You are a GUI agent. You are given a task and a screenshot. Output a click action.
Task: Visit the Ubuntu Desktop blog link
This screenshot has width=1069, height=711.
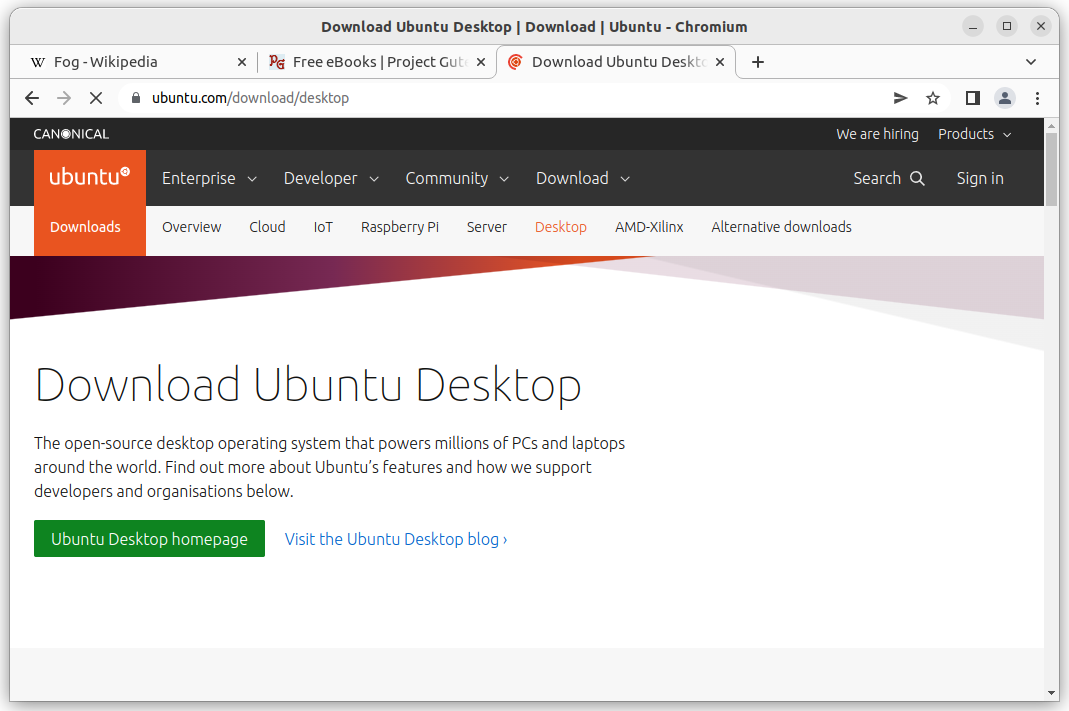pos(395,538)
